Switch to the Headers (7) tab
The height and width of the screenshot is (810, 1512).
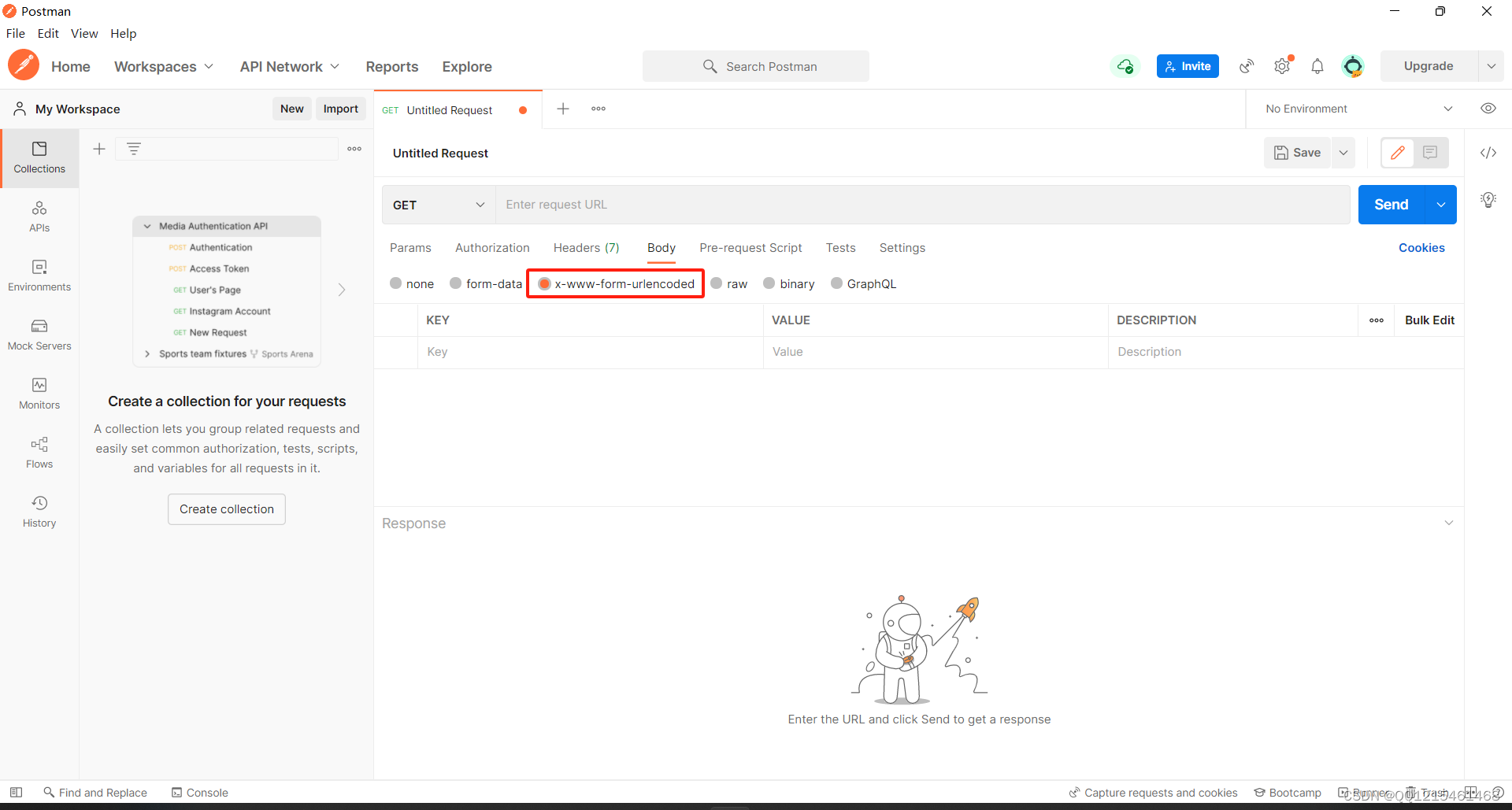point(587,248)
